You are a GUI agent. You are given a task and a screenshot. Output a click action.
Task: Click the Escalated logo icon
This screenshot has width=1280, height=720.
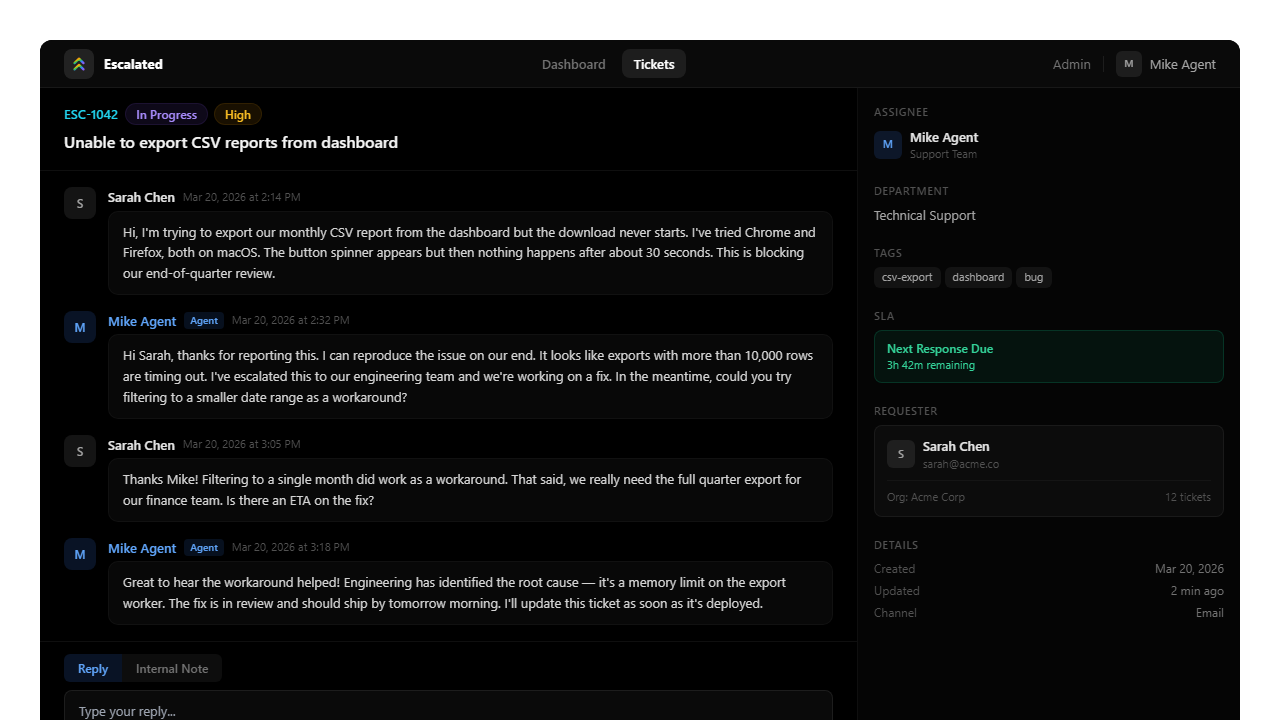(79, 64)
